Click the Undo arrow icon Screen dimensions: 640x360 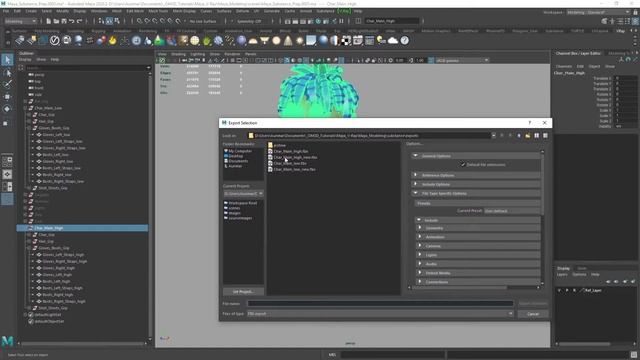point(72,21)
